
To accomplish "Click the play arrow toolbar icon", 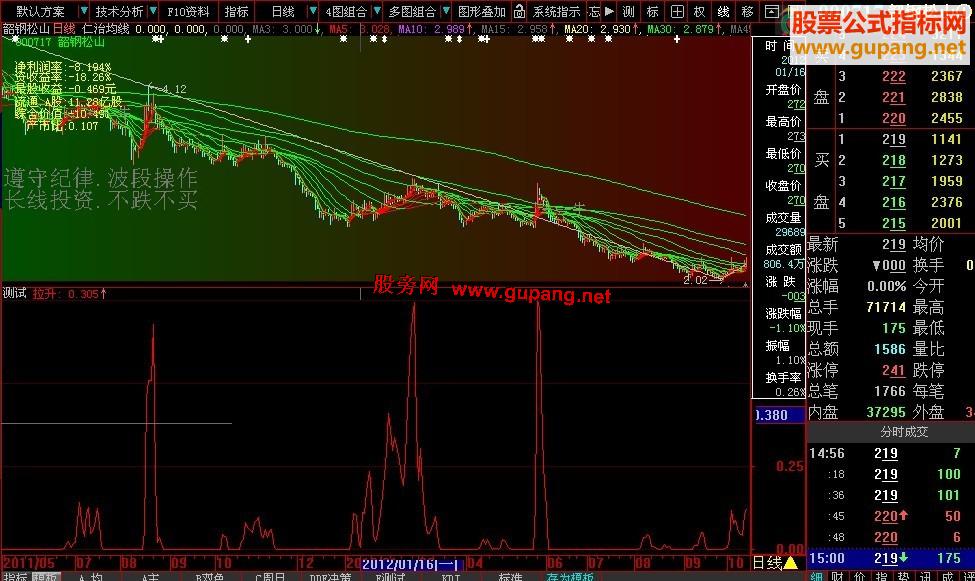I will (x=609, y=11).
